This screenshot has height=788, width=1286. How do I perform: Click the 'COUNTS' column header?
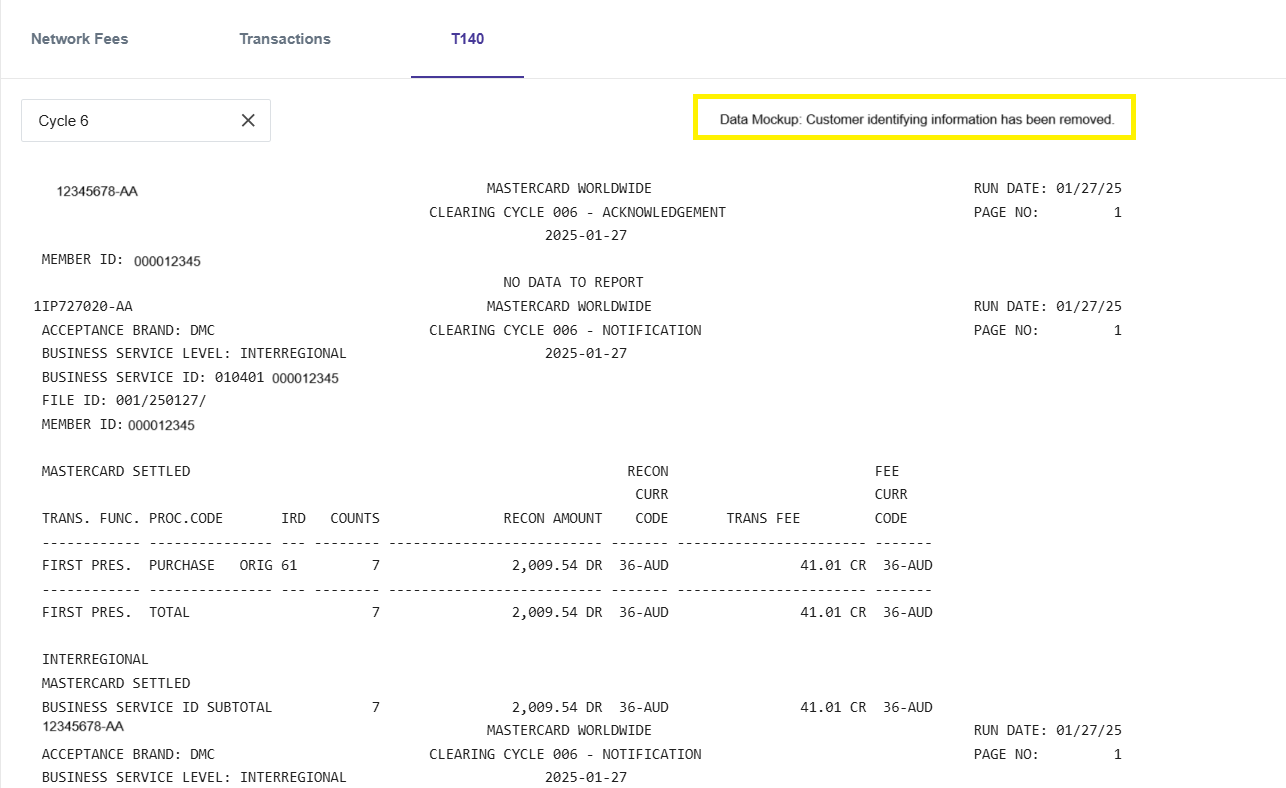click(x=355, y=518)
